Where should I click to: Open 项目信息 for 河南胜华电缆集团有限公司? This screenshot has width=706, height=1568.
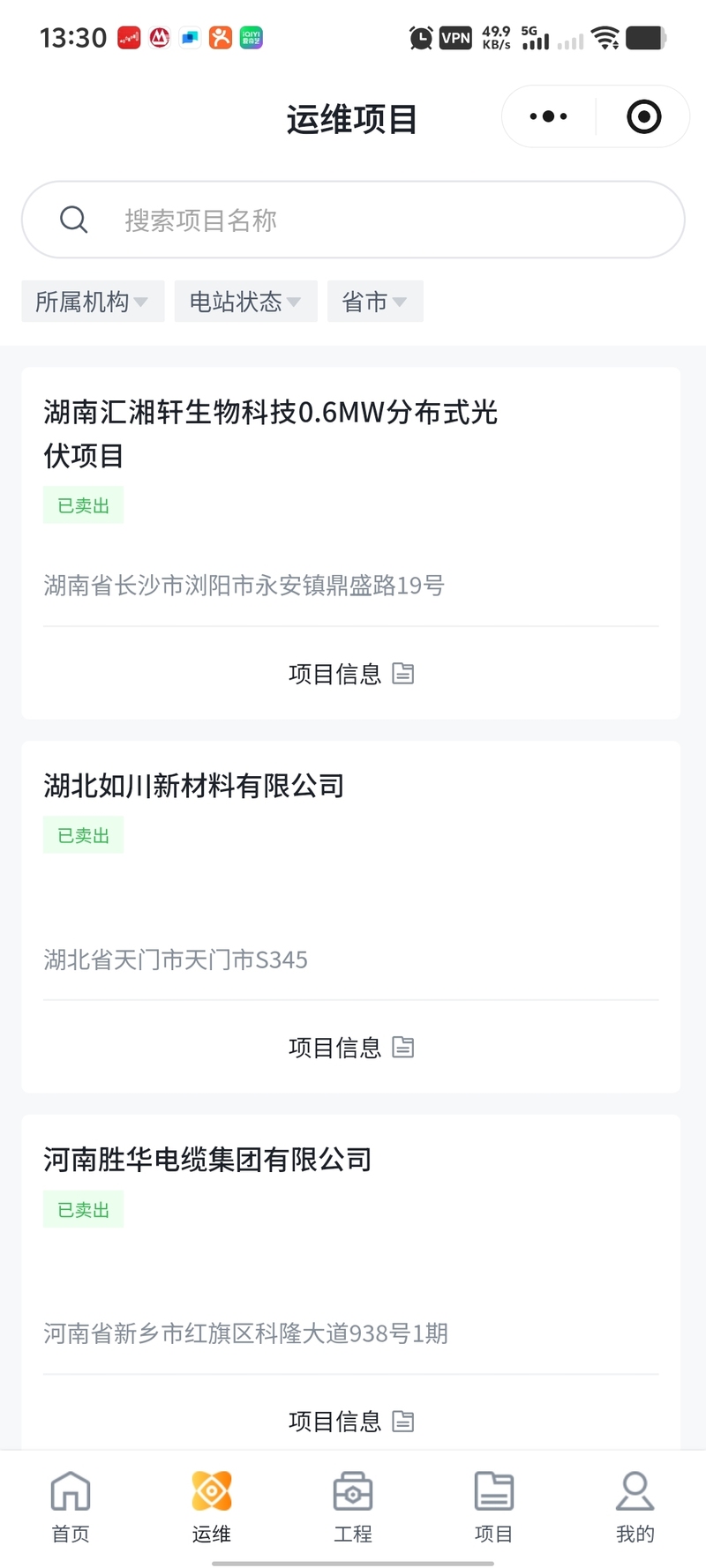pyautogui.click(x=350, y=1421)
